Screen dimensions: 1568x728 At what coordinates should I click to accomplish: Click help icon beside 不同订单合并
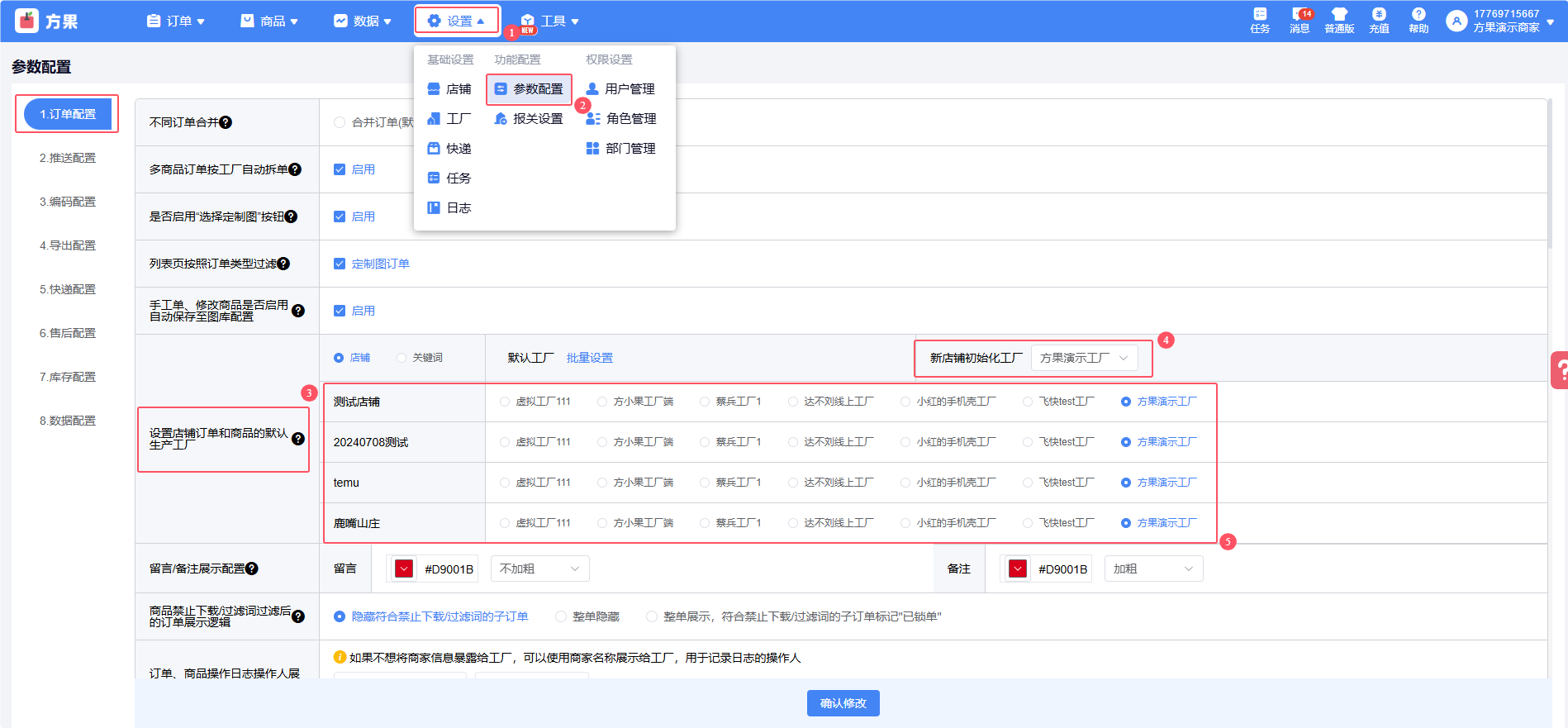[x=226, y=122]
